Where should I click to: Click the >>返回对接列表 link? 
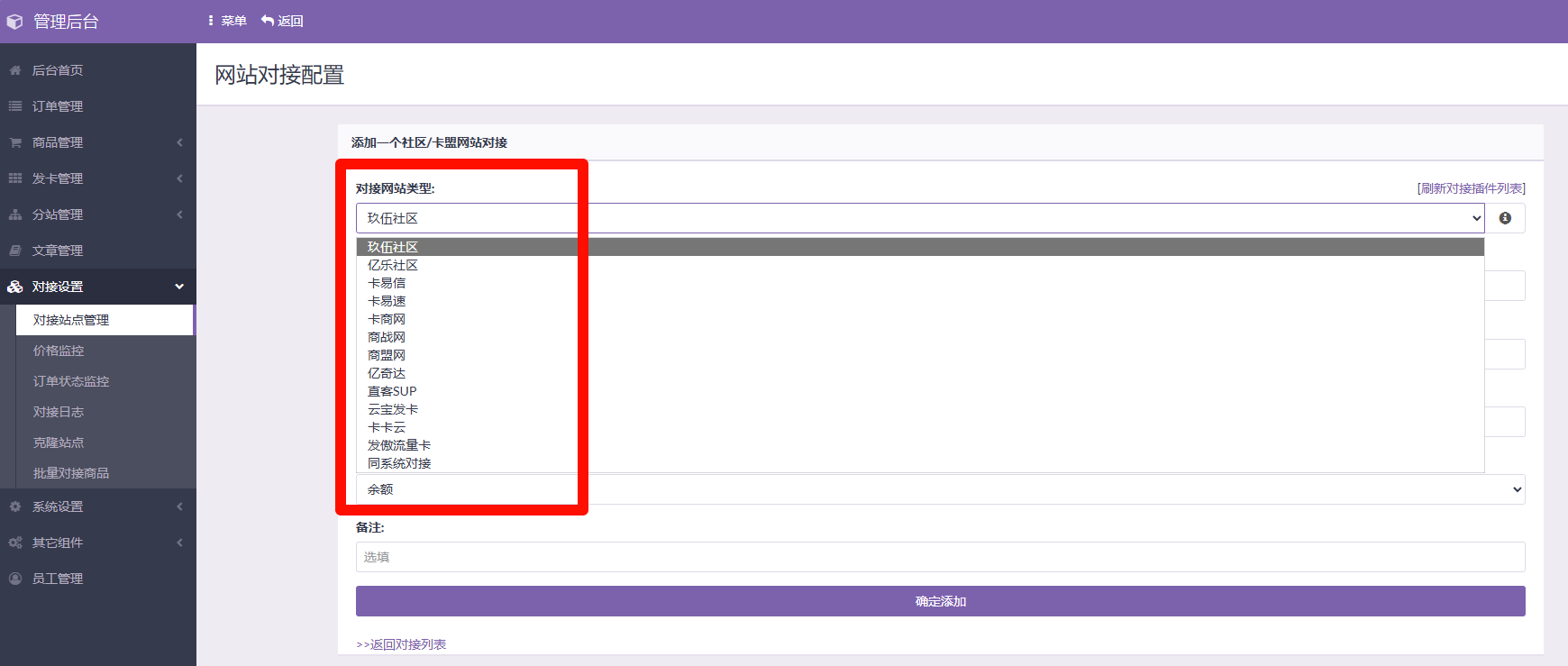click(401, 644)
